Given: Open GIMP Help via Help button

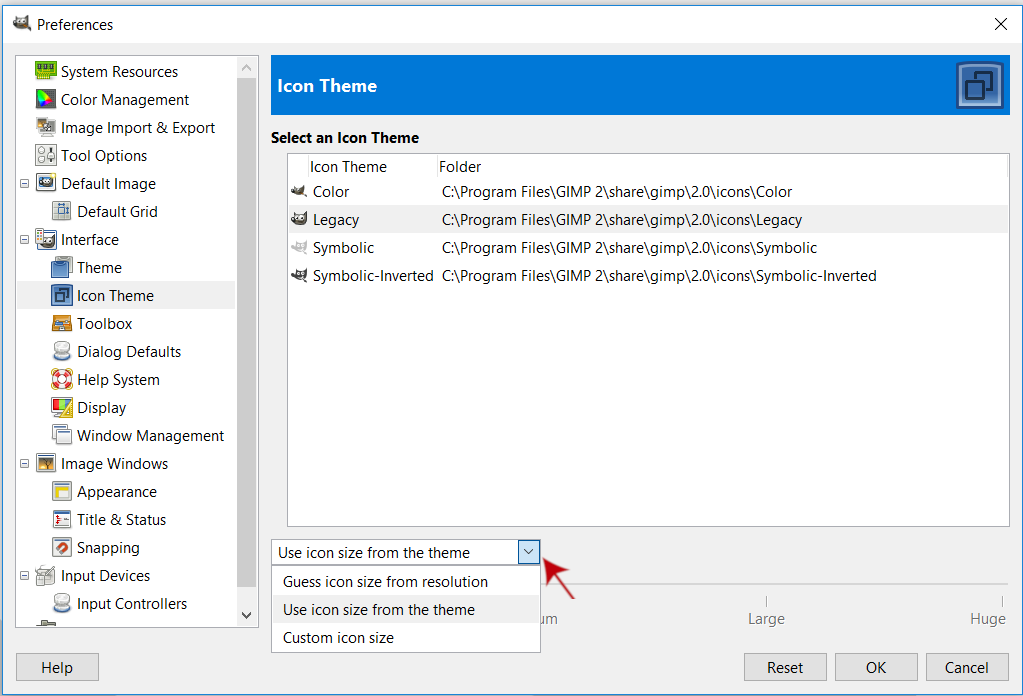Looking at the screenshot, I should click(x=56, y=667).
